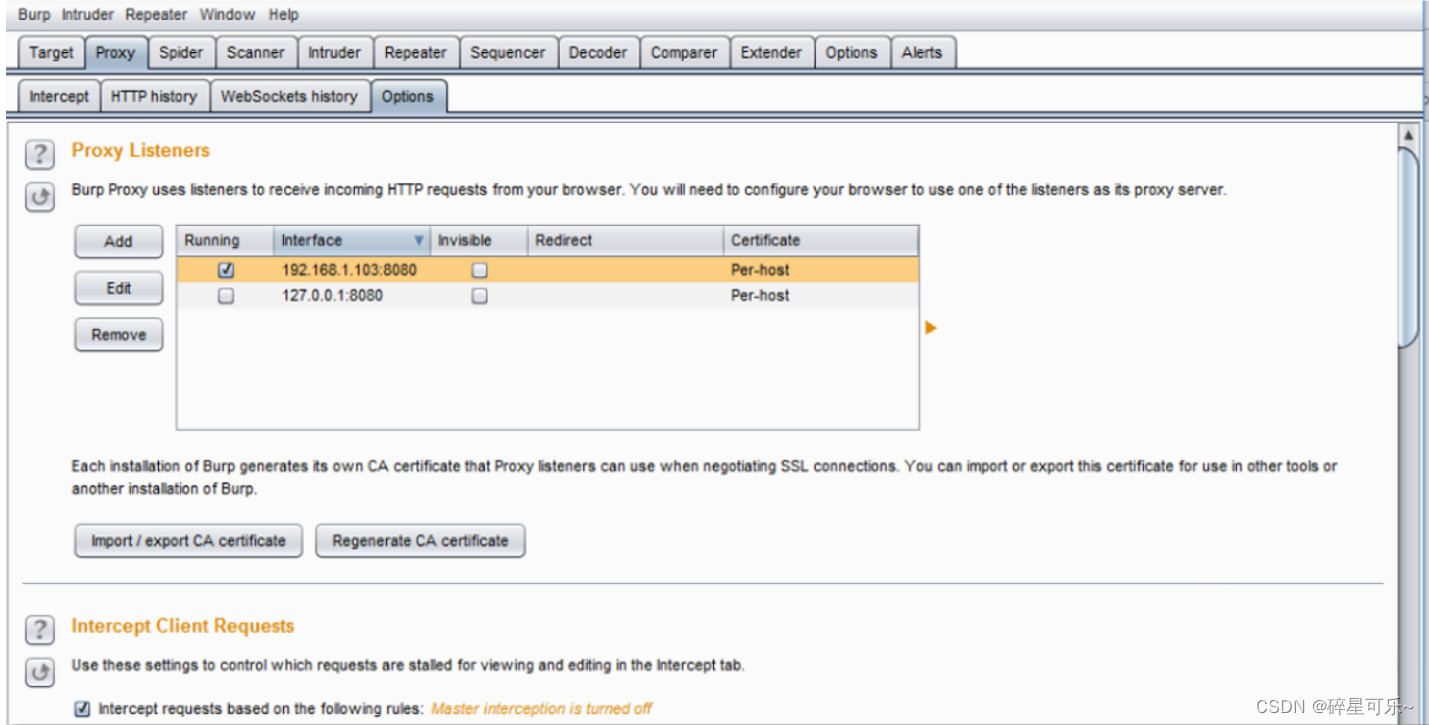
Task: Switch to the Repeater tab
Action: [x=415, y=53]
